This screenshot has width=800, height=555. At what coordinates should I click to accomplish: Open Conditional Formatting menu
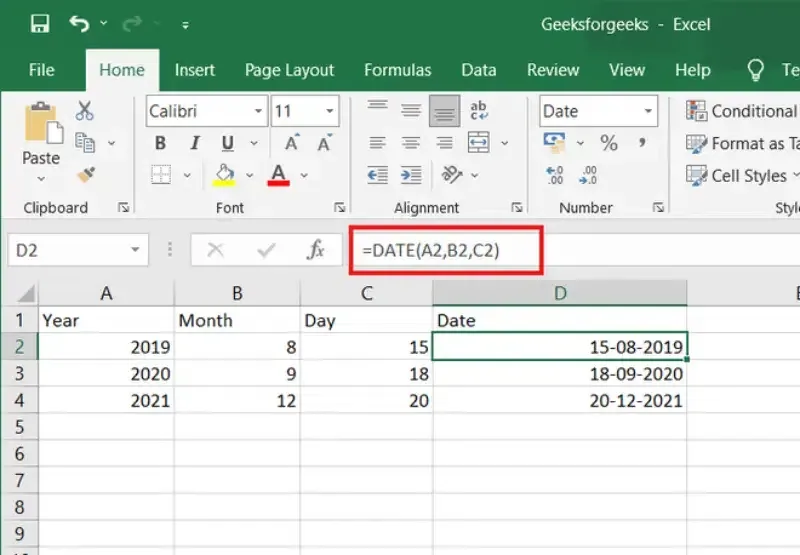pyautogui.click(x=742, y=111)
